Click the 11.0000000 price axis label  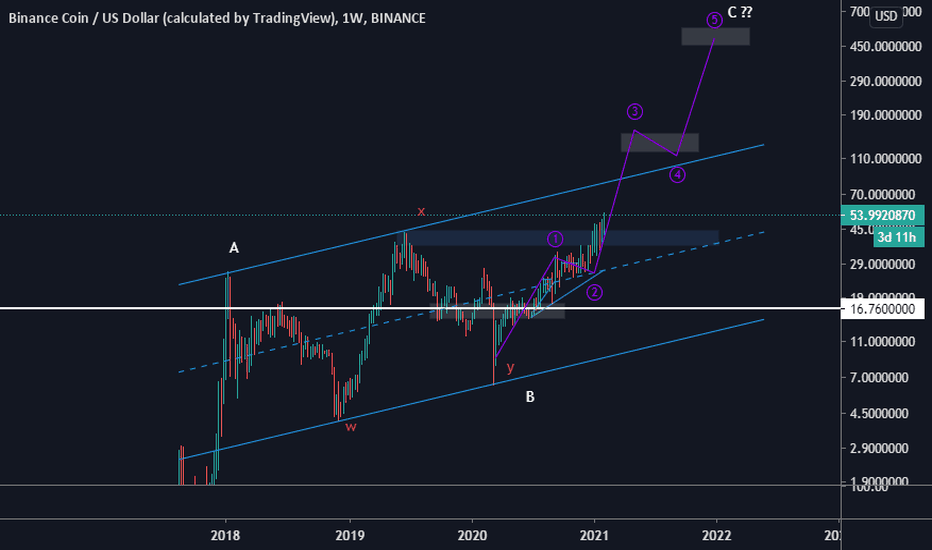(x=883, y=341)
